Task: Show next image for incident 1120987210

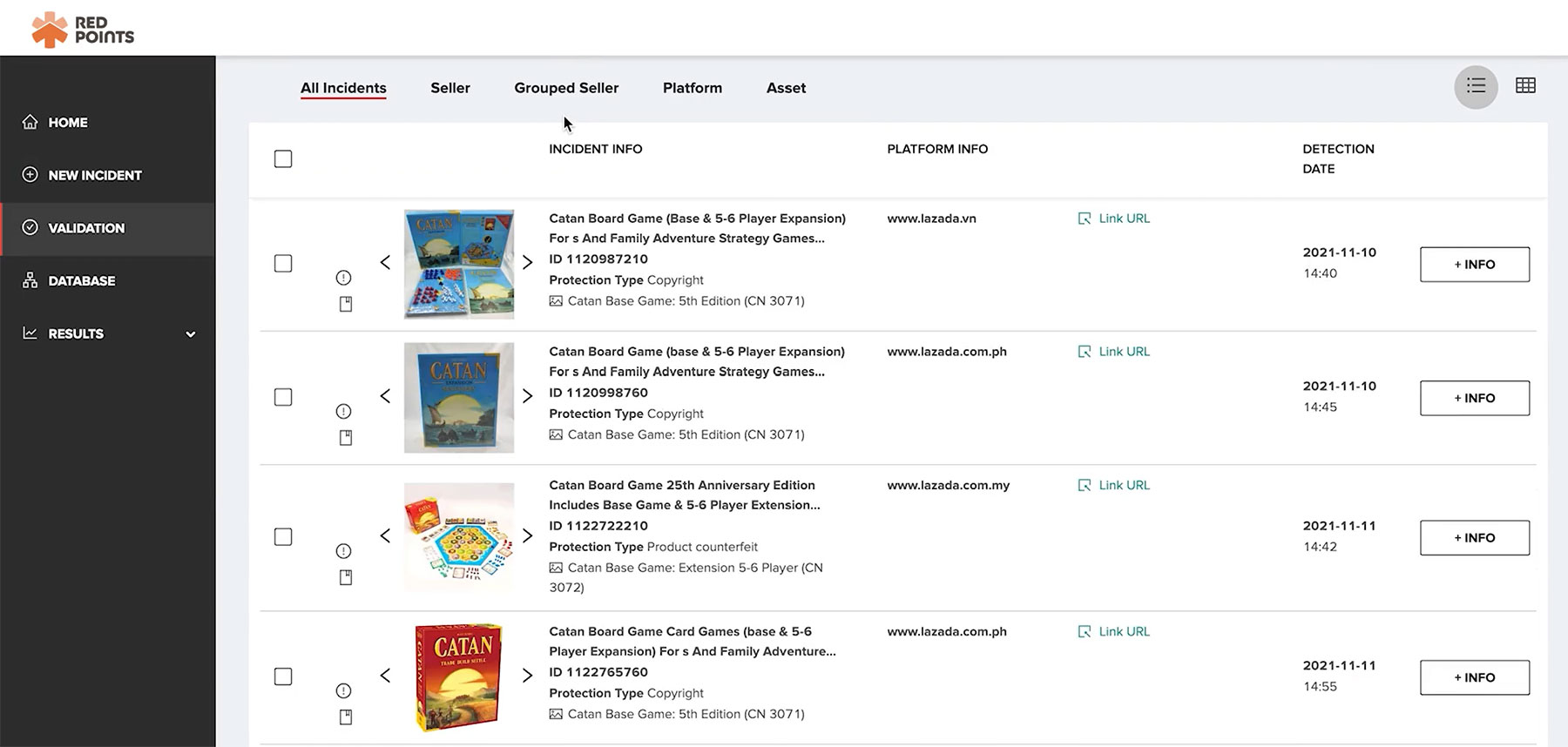Action: tap(527, 262)
